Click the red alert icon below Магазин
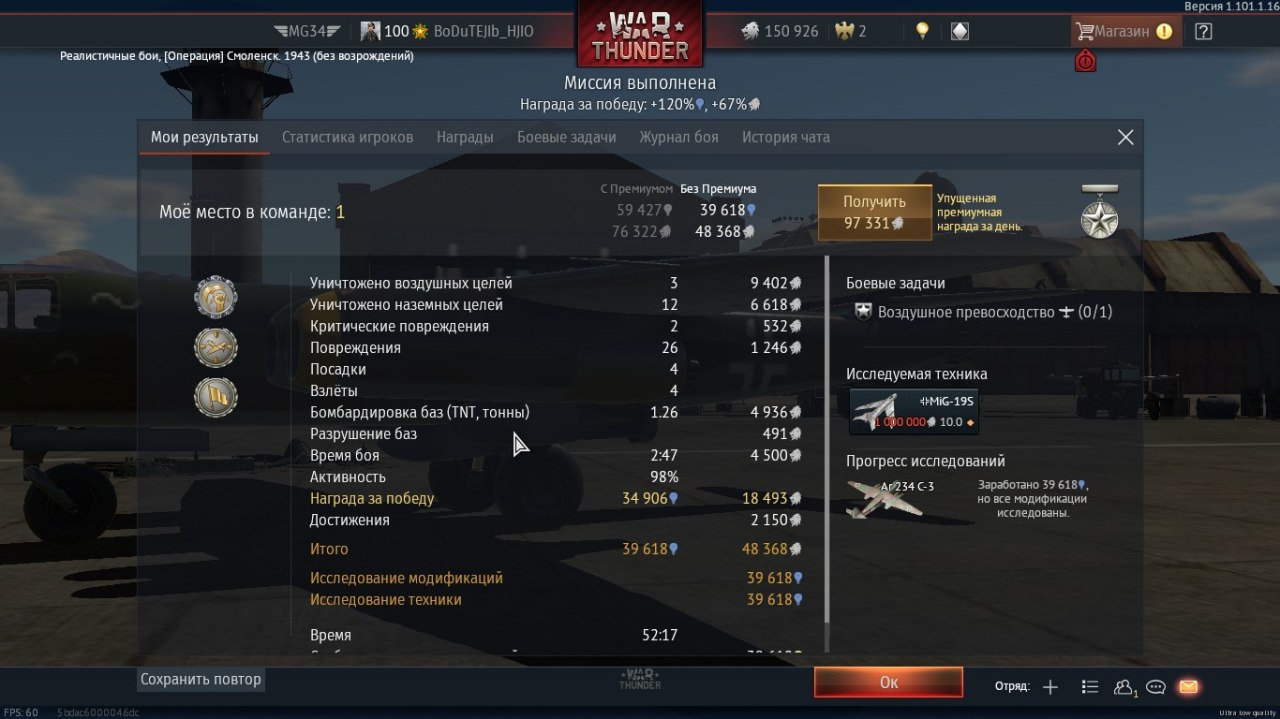The image size is (1280, 719). (1086, 62)
